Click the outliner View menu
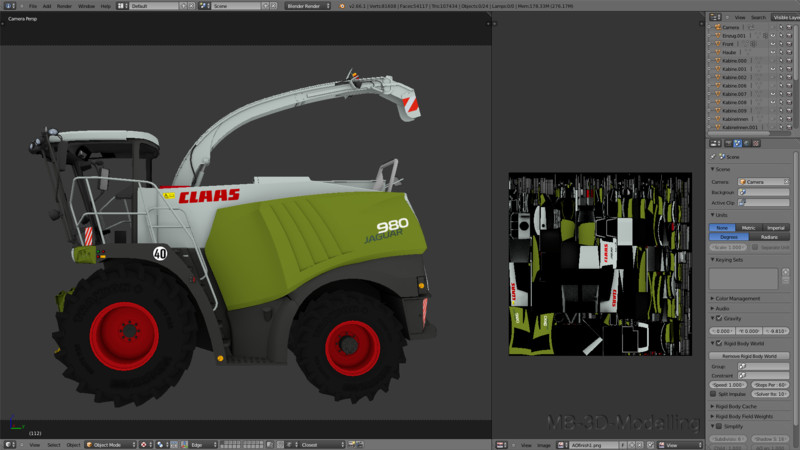This screenshot has width=800, height=450. pos(740,17)
